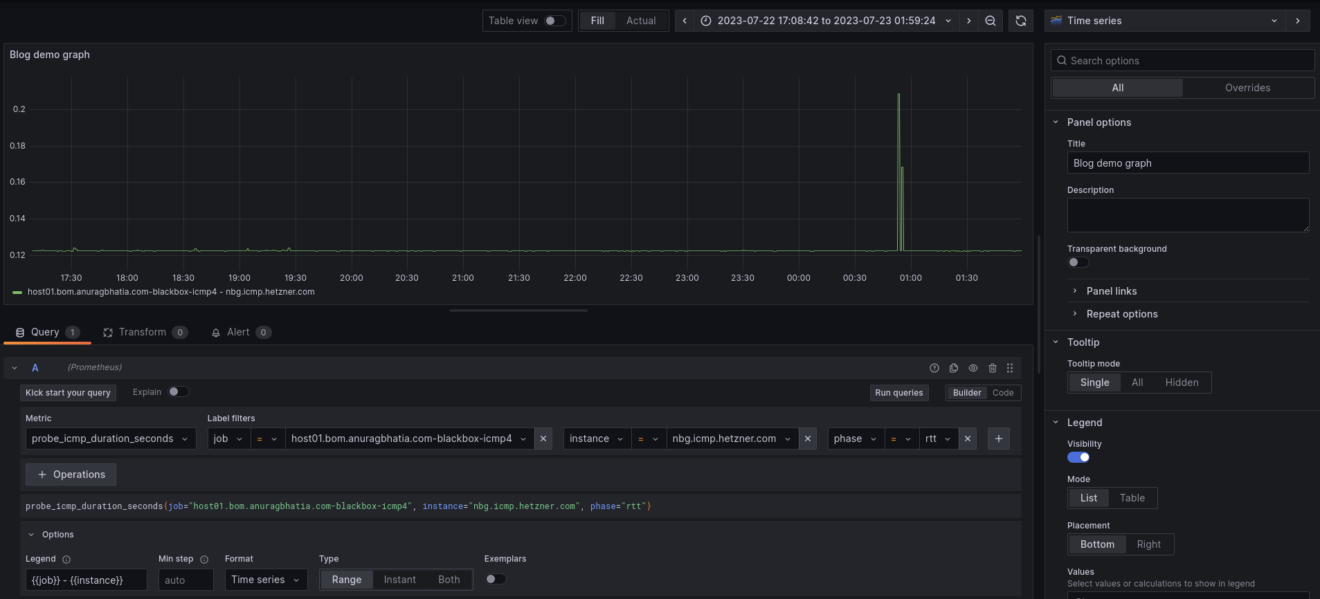Screen dimensions: 1320x599
Task: Add a label filter with the plus icon
Action: pos(997,437)
